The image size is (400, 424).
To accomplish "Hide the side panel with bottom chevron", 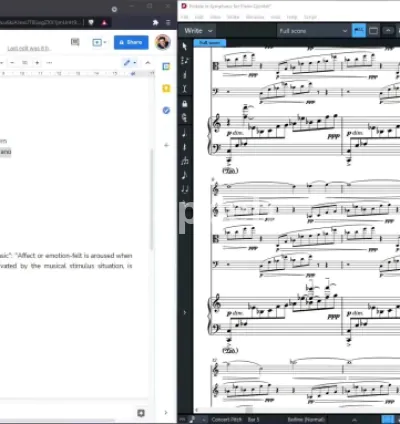I will [166, 413].
